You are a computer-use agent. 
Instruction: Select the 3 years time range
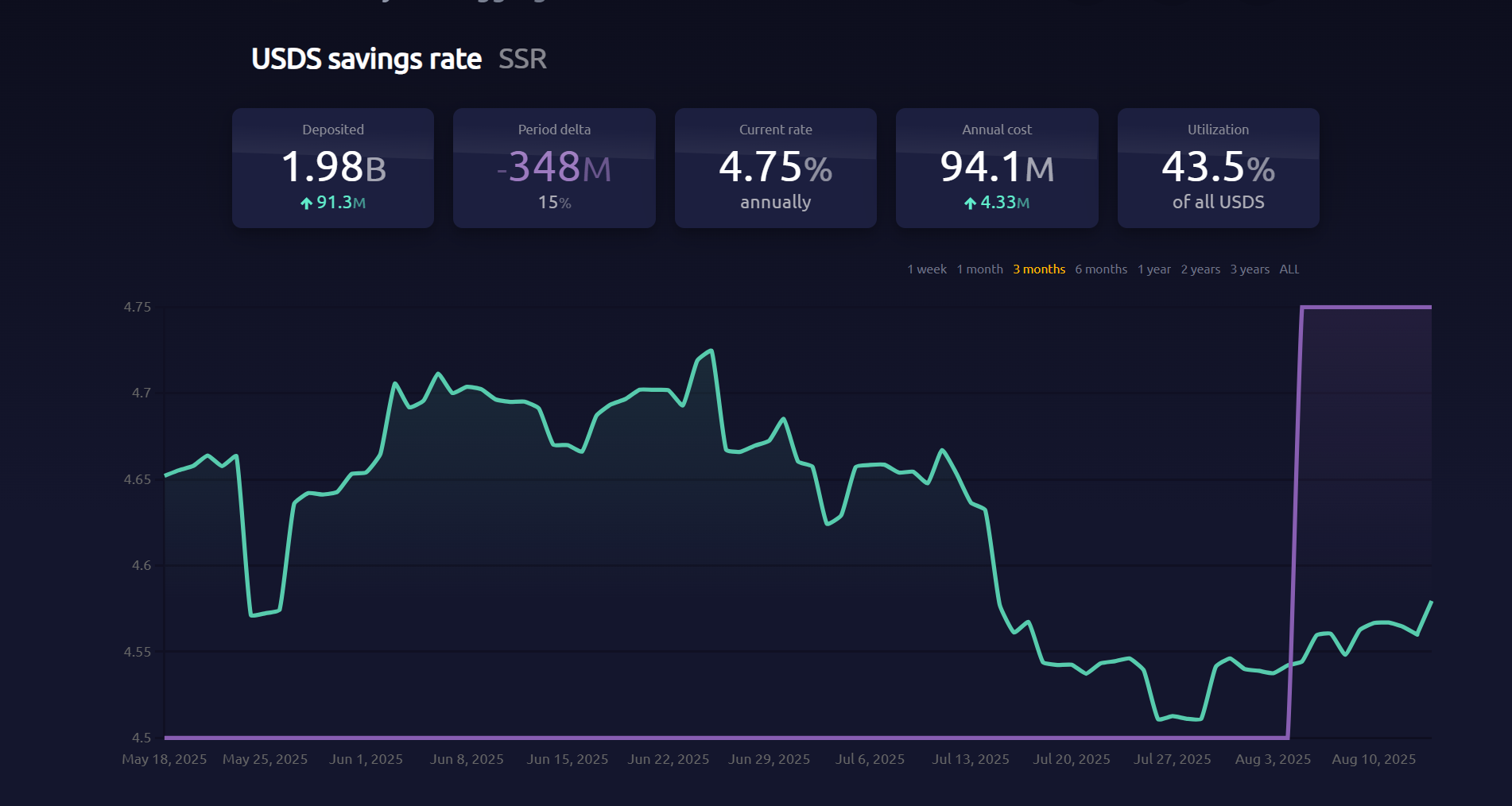click(1250, 269)
